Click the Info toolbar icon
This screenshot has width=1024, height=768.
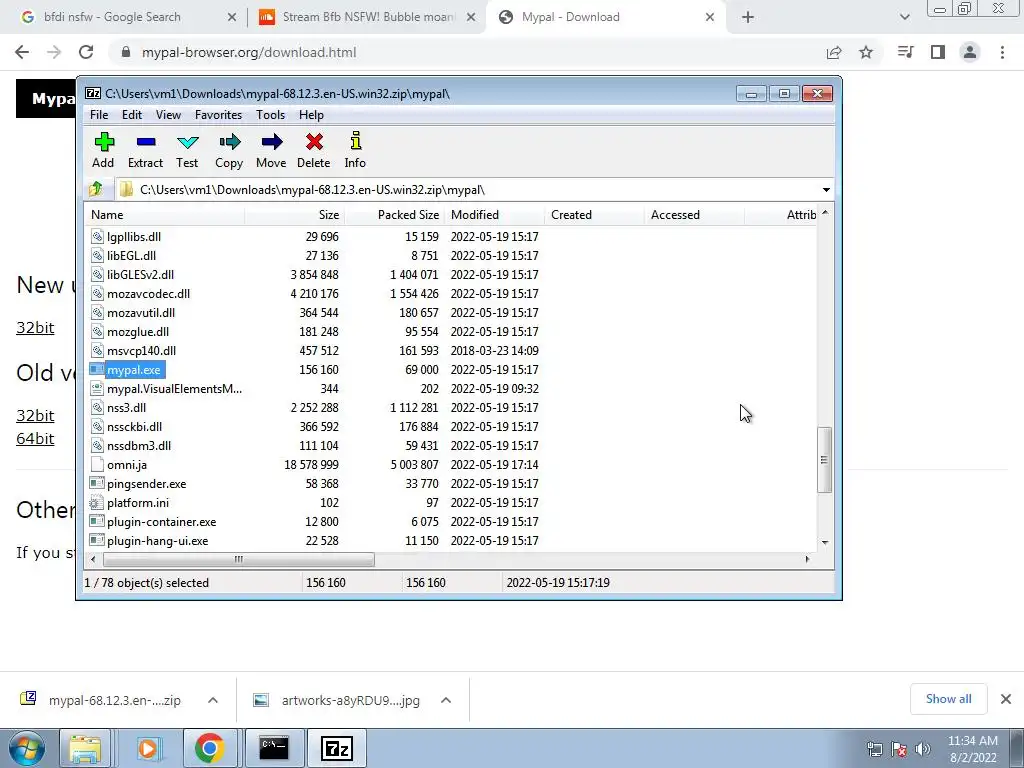(x=355, y=150)
